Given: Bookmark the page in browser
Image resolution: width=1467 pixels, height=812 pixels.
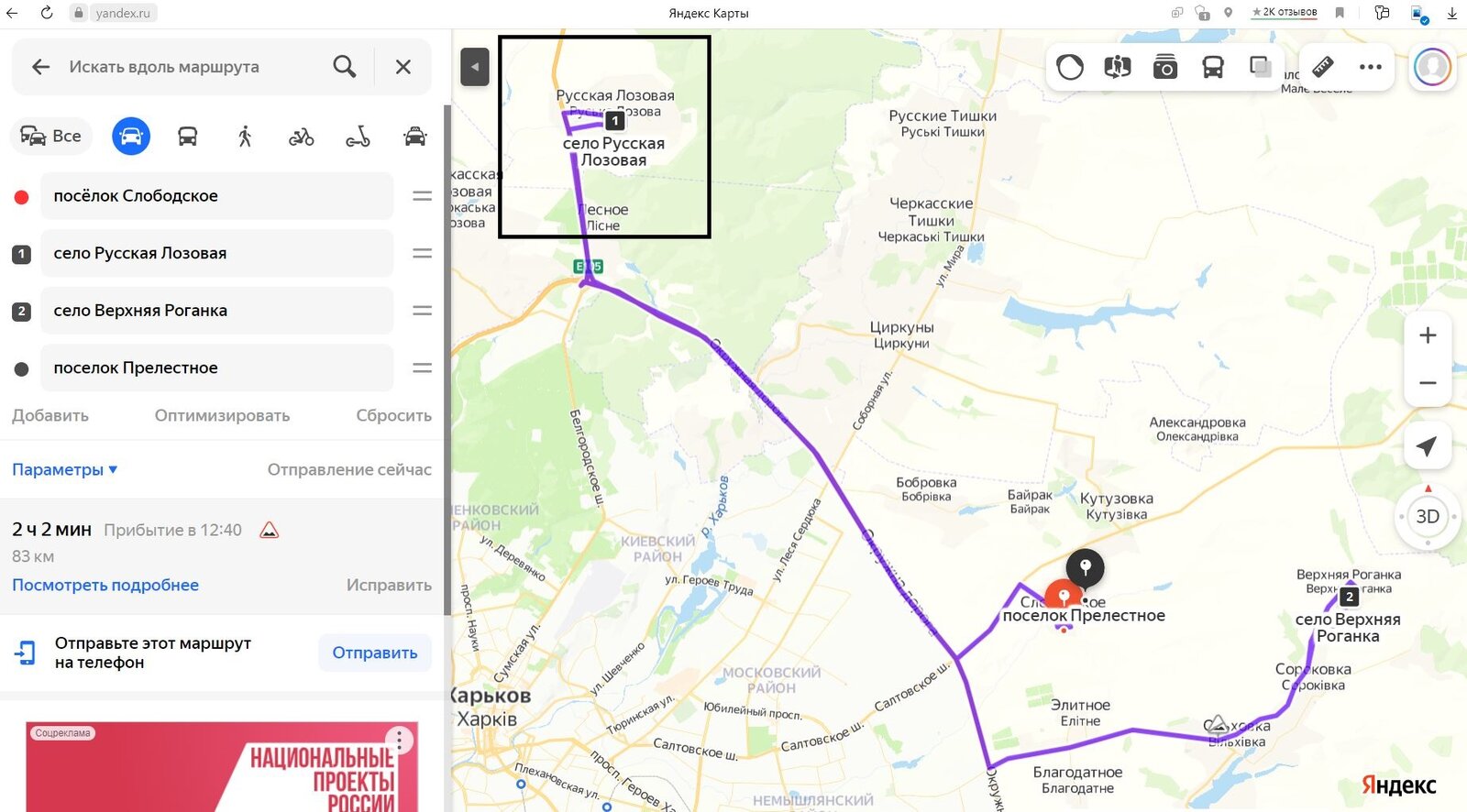Looking at the screenshot, I should point(1340,13).
